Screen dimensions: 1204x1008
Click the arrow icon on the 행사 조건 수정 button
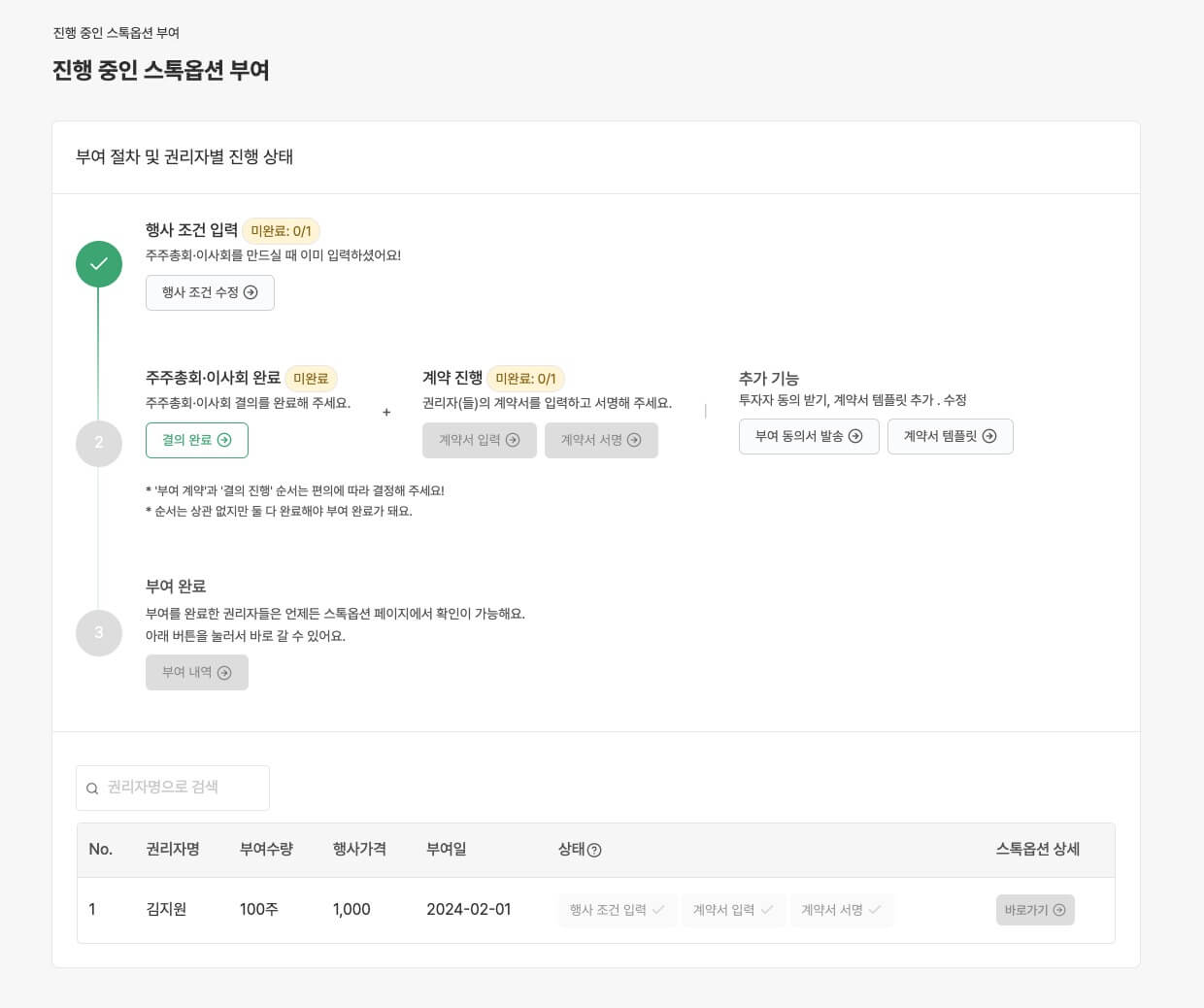[251, 292]
